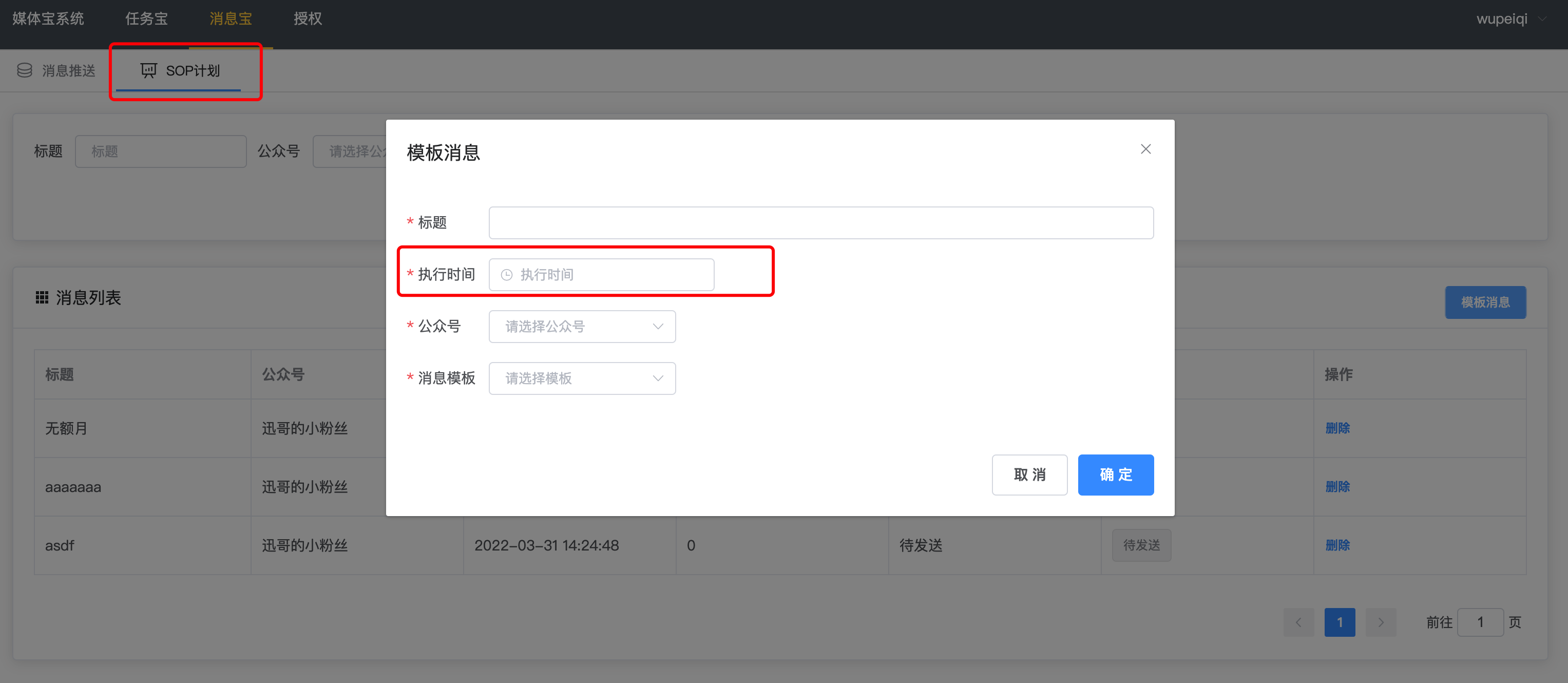This screenshot has height=683, width=1568.
Task: Click the grid icon beside 消息列表
Action: click(x=42, y=298)
